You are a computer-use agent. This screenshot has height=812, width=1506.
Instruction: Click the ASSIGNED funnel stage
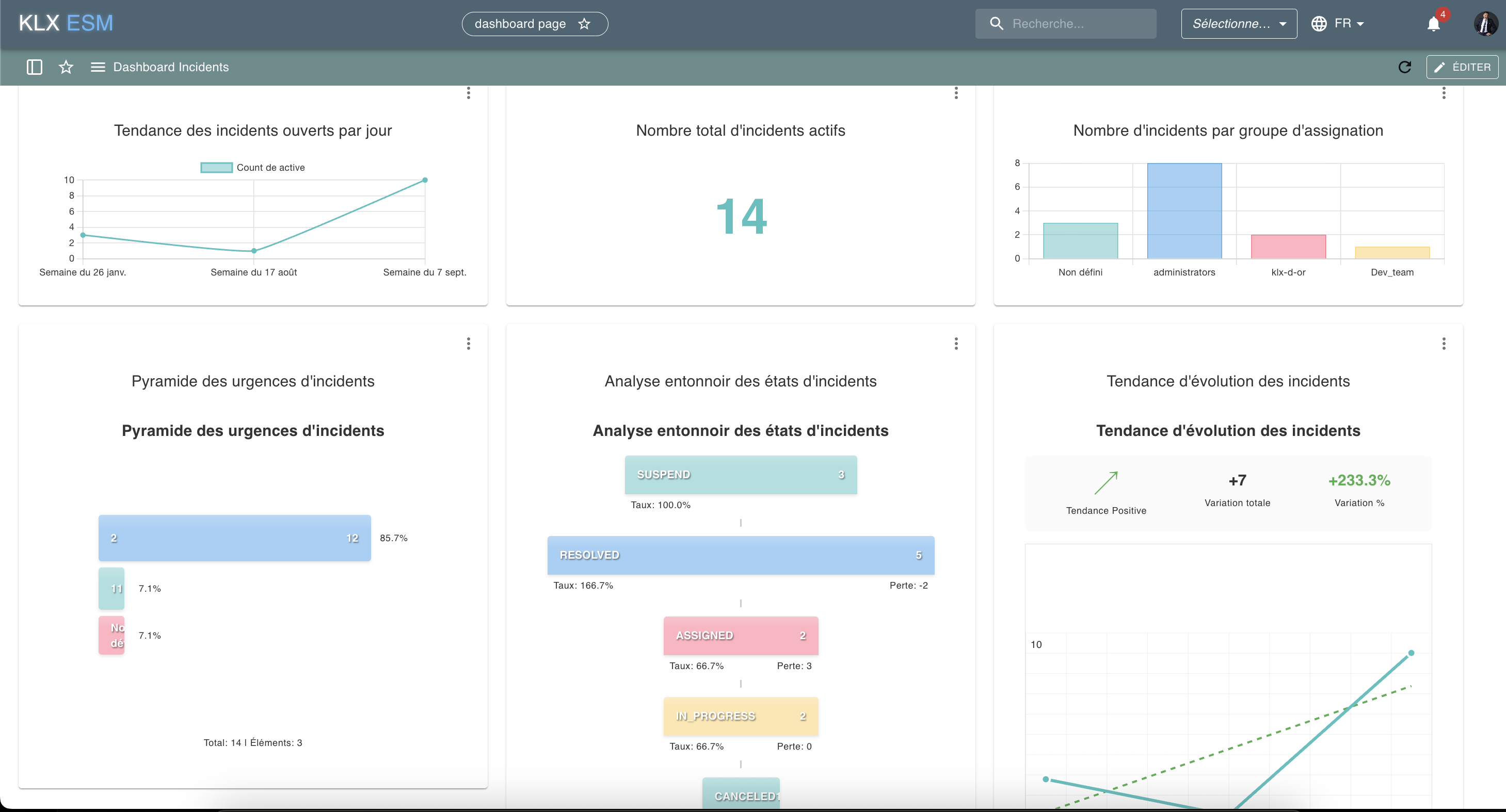coord(741,636)
